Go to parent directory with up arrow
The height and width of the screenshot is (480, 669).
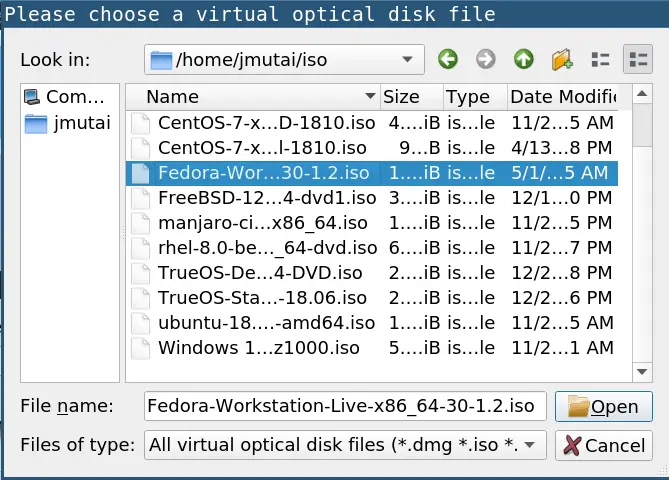[524, 59]
